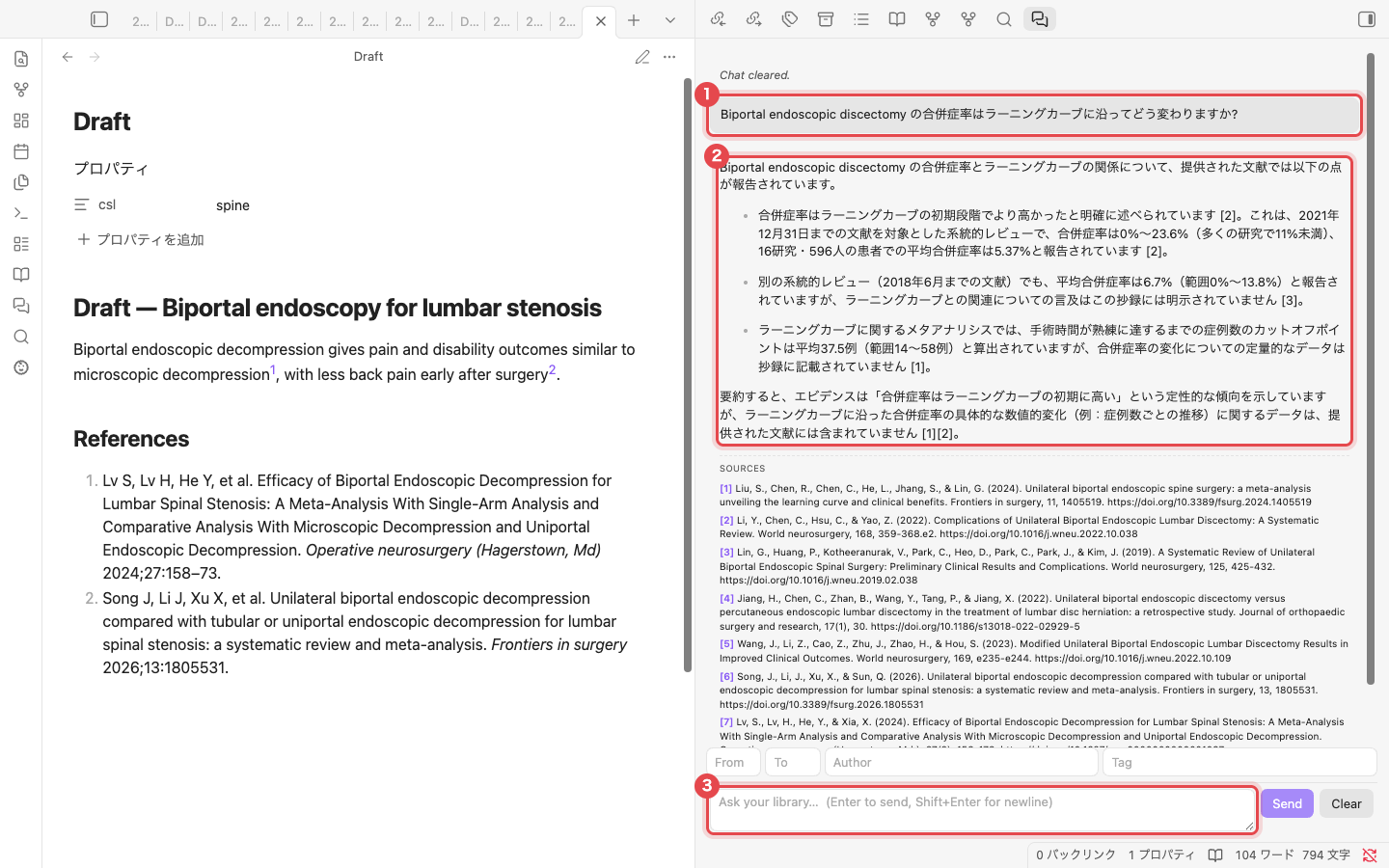Navigate back with left arrow
This screenshot has width=1389, height=868.
[x=68, y=57]
